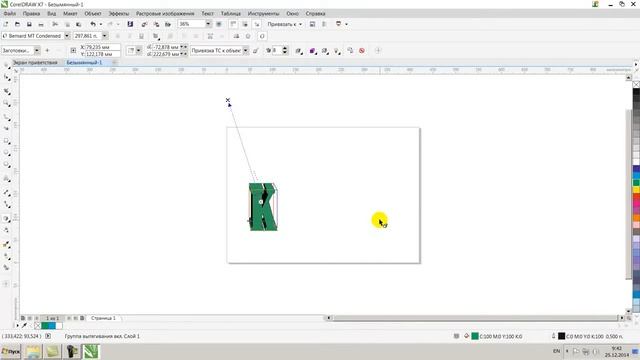Select the Pick tool in toolbox

(x=7, y=66)
